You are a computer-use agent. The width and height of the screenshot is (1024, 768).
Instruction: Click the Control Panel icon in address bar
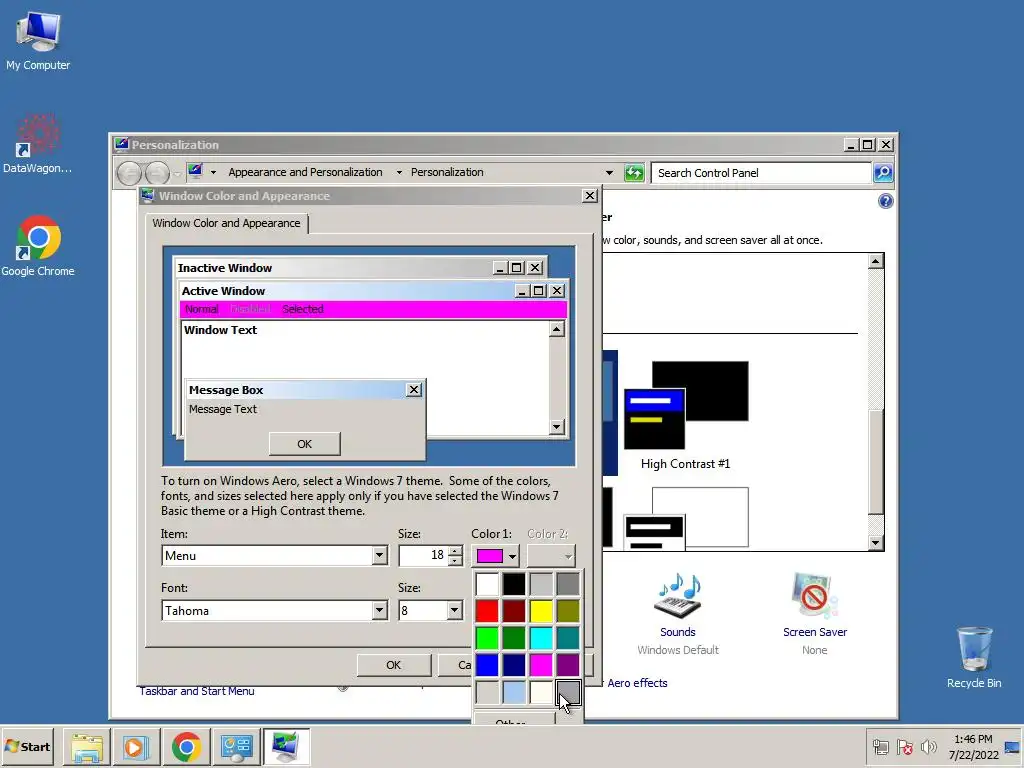tap(195, 172)
